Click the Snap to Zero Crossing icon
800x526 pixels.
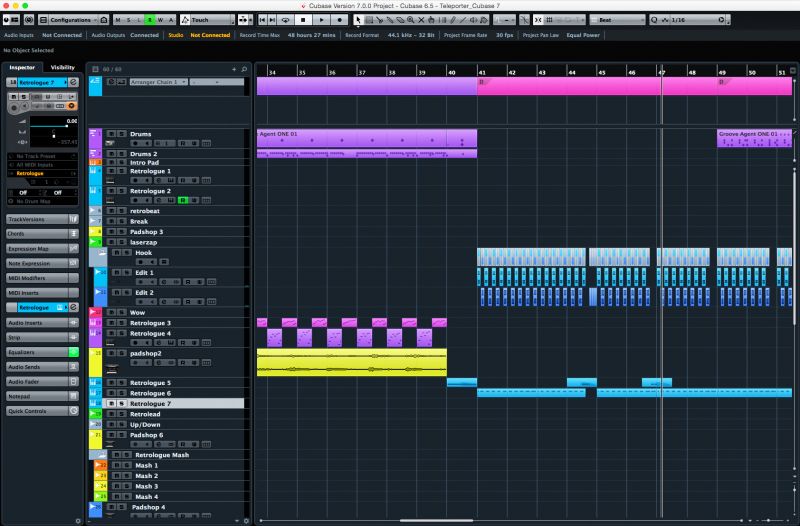pyautogui.click(x=524, y=20)
